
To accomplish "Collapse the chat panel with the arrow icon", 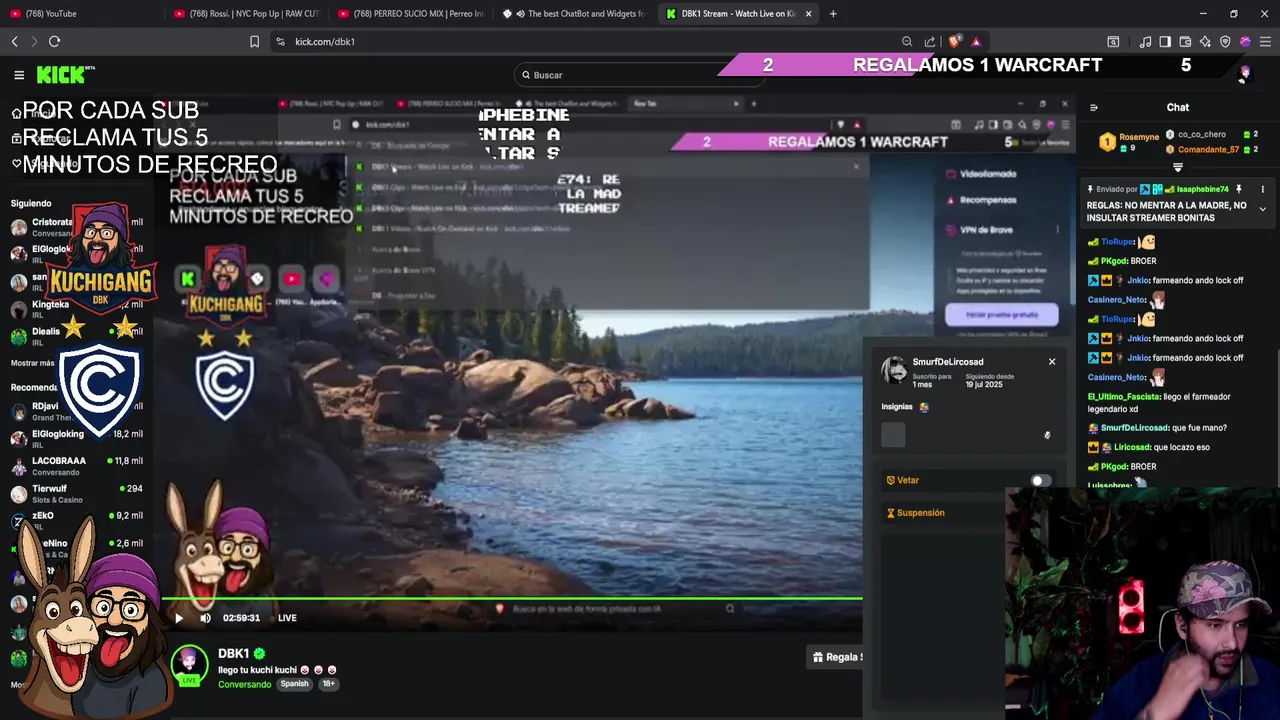I will point(1093,107).
